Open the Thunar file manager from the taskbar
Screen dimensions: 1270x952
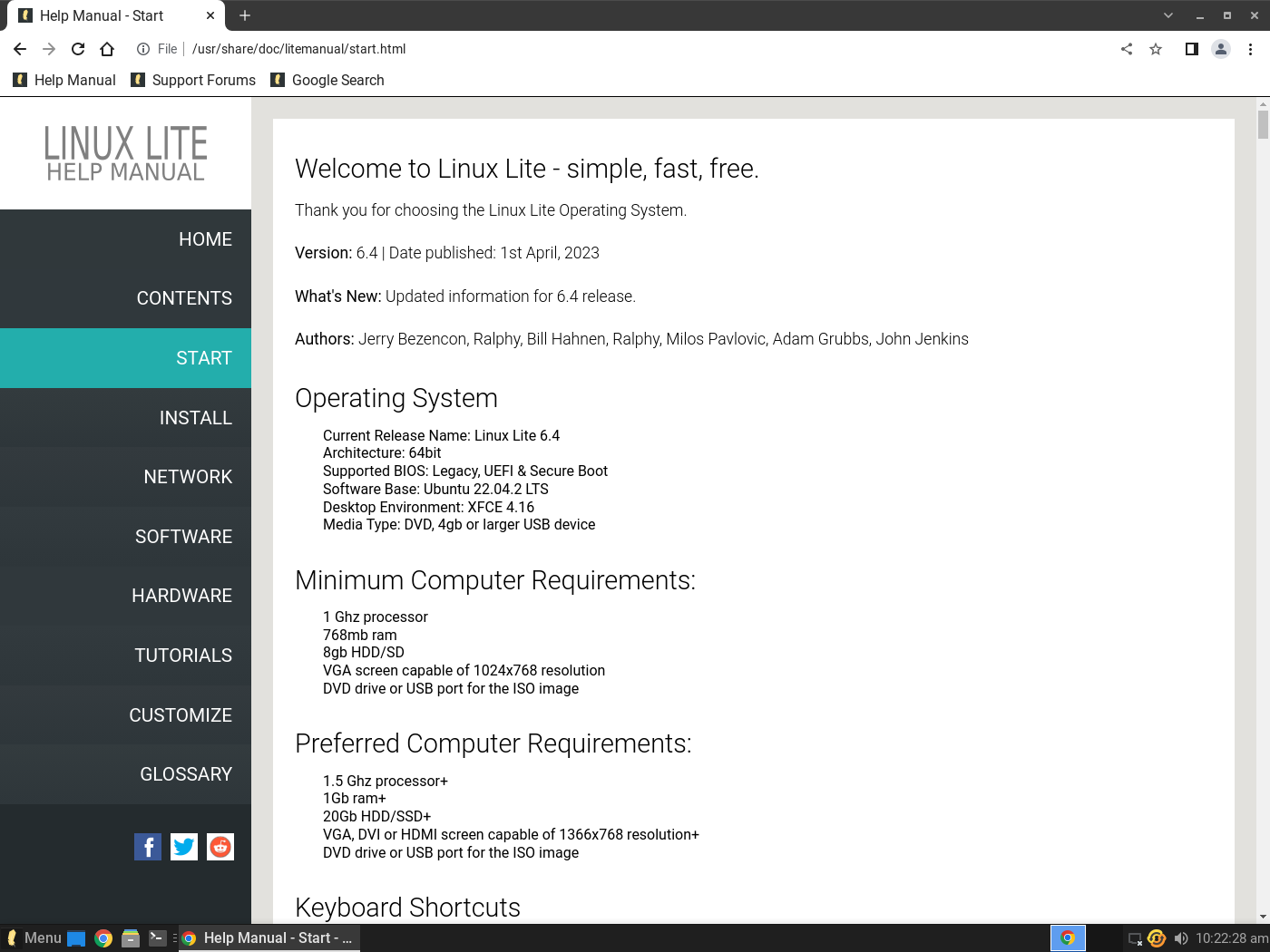(x=131, y=937)
